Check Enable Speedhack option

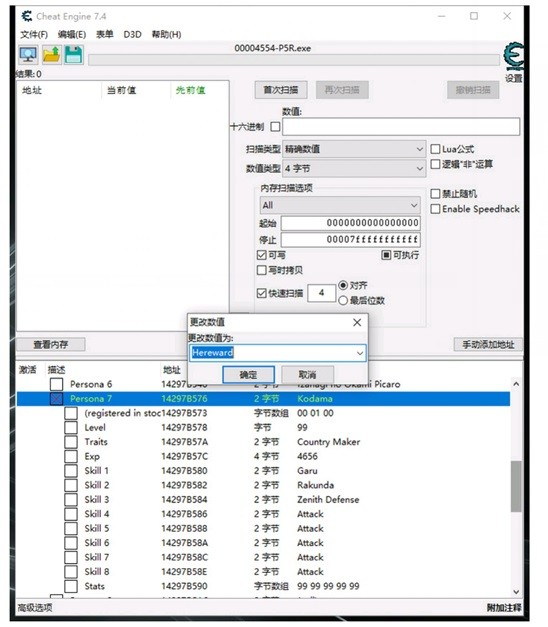coord(435,209)
